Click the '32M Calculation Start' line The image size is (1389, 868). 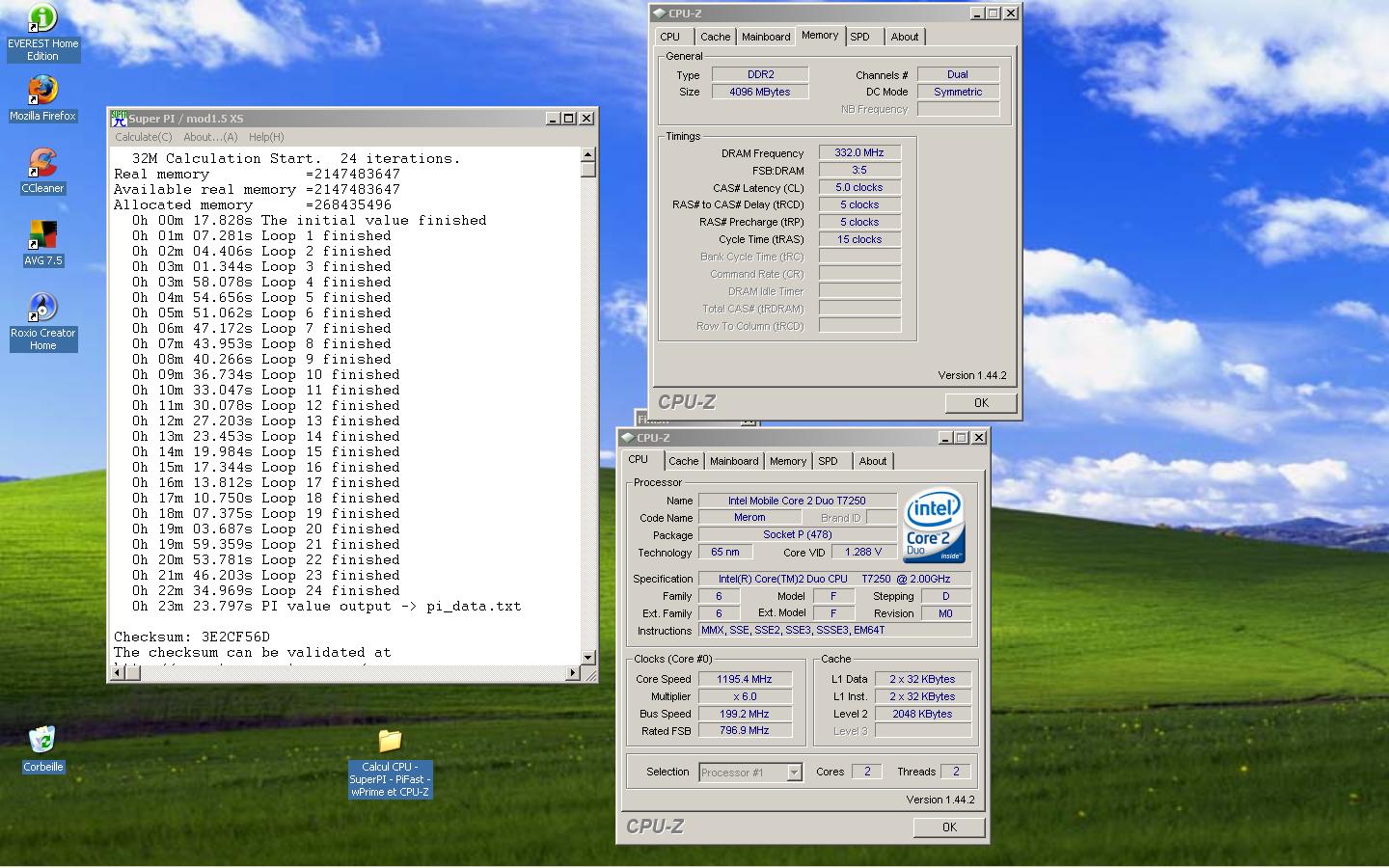tap(296, 158)
